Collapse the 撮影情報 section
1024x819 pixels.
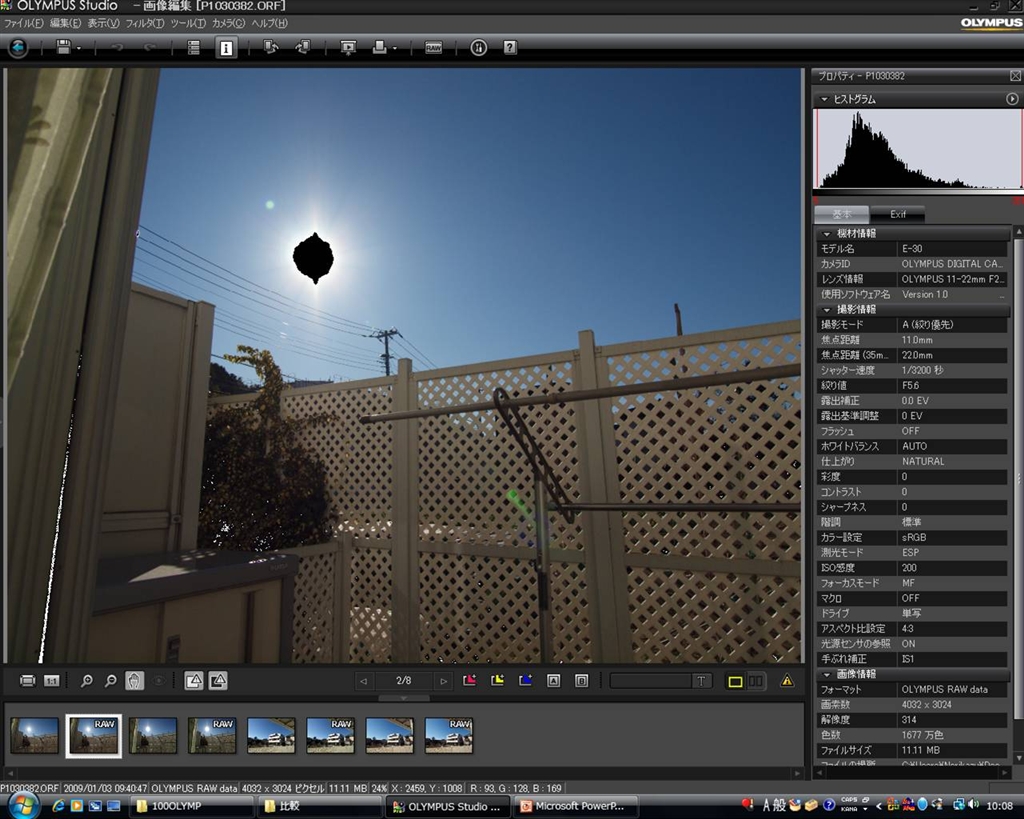(827, 310)
